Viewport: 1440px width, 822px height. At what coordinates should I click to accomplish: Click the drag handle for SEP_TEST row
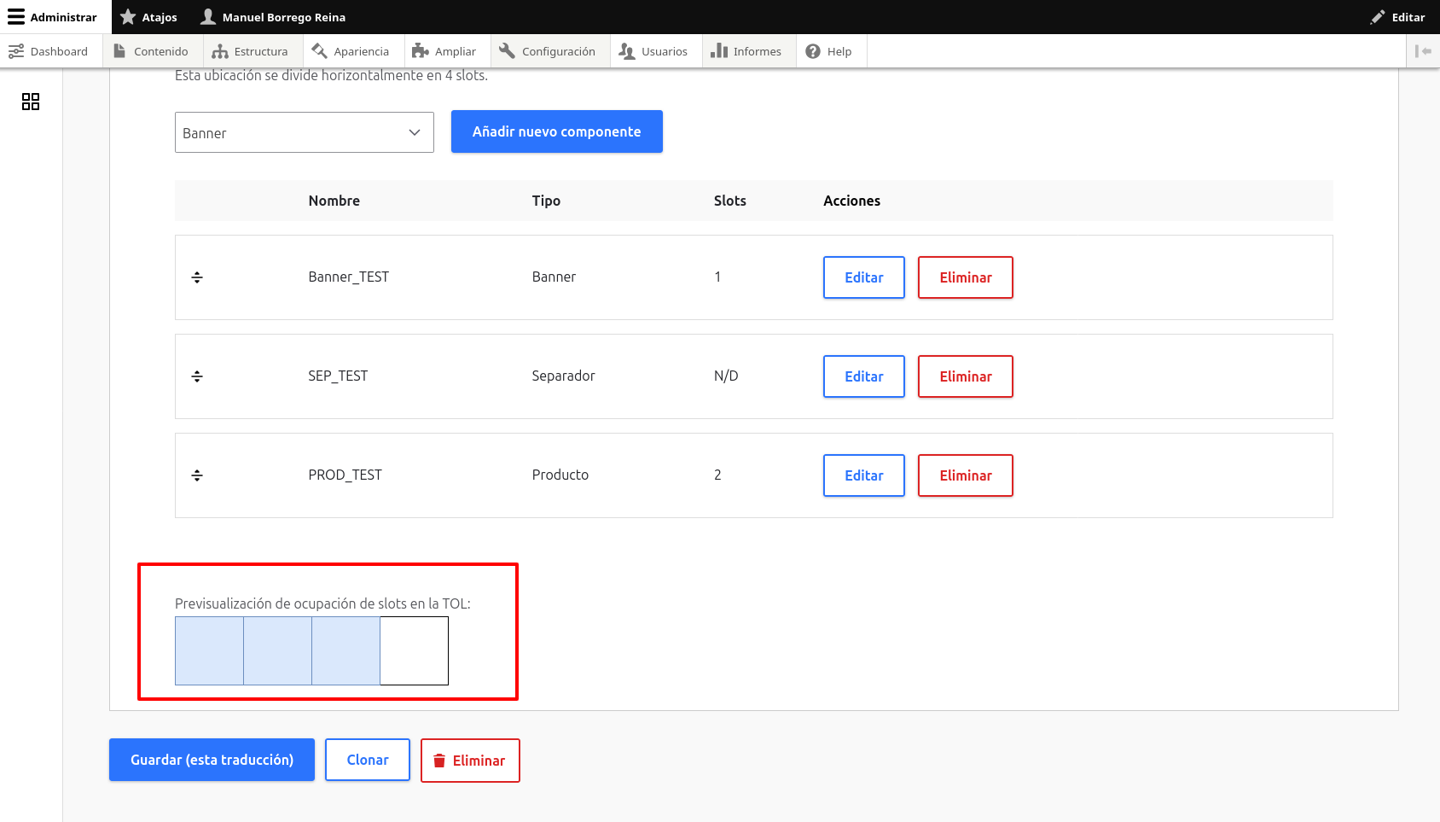tap(197, 376)
